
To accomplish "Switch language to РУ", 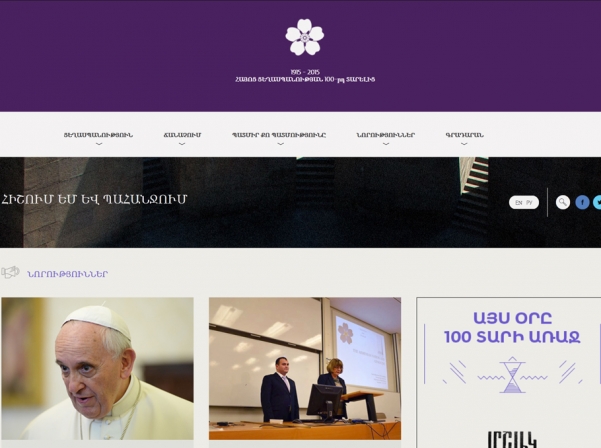I will pyautogui.click(x=529, y=202).
